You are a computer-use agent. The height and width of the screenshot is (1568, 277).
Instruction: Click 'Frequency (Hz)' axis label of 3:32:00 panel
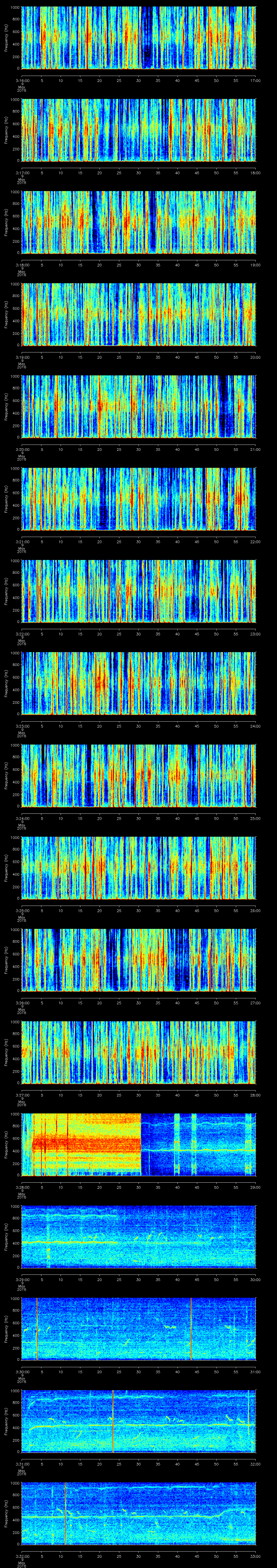pyautogui.click(x=6, y=1513)
